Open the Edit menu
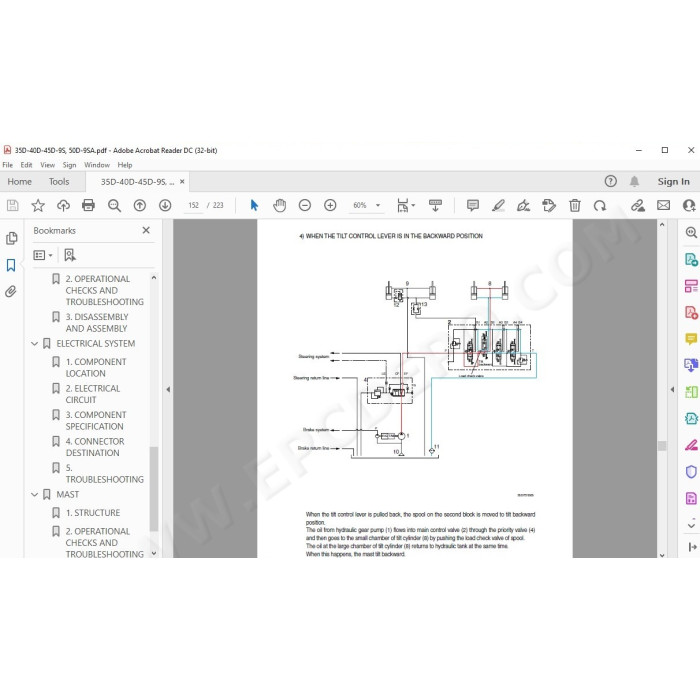The width and height of the screenshot is (700, 700). pyautogui.click(x=26, y=165)
